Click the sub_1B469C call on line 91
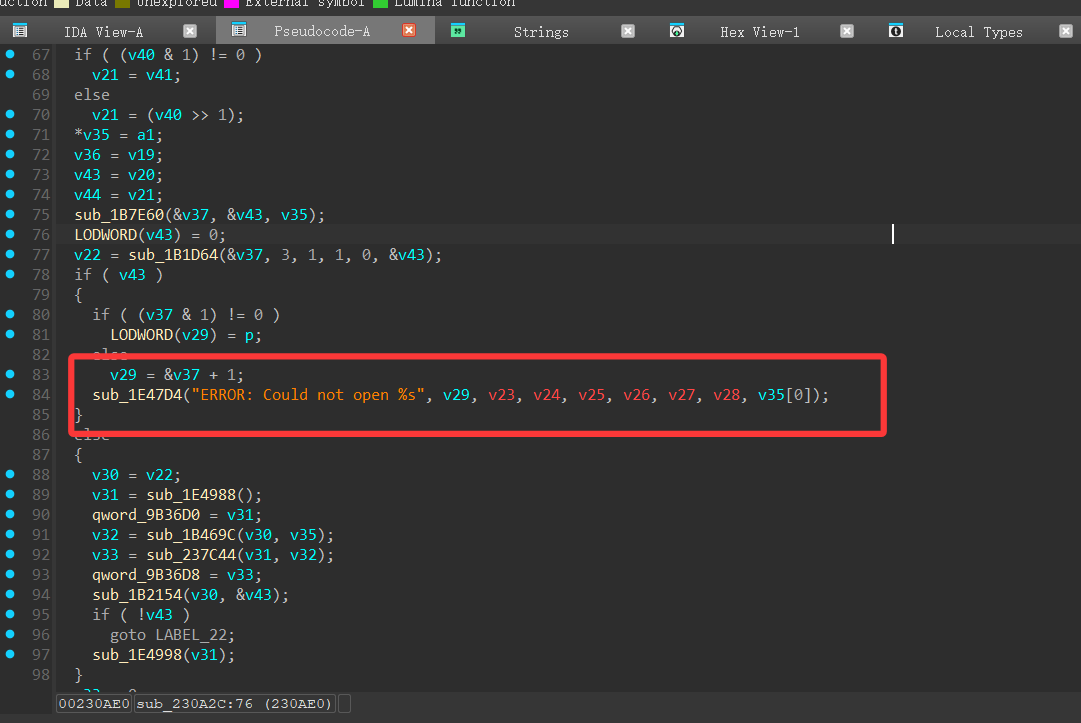Screen dimensions: 1081x723 coord(191,535)
